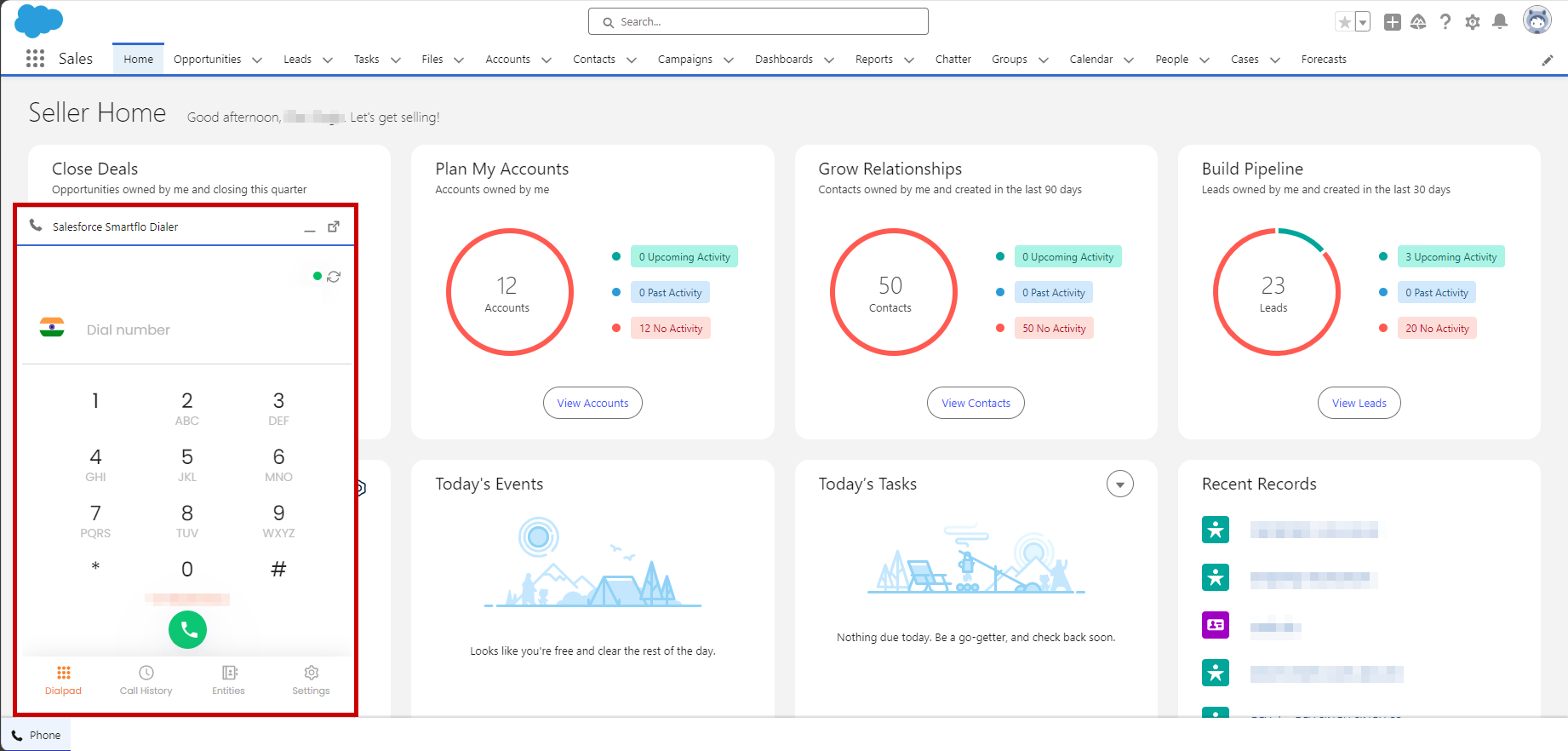Select the India flag country code
Image resolution: width=1568 pixels, height=751 pixels.
(x=52, y=327)
